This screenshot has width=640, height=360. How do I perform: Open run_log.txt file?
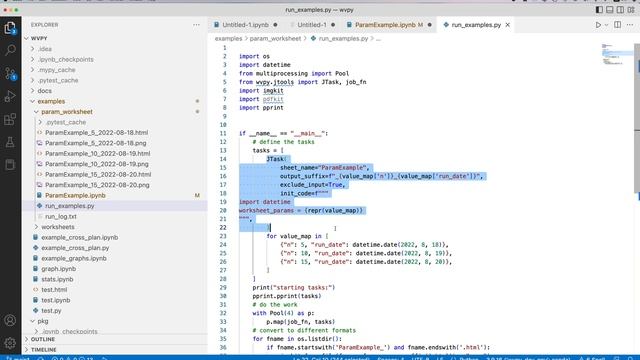(x=60, y=217)
